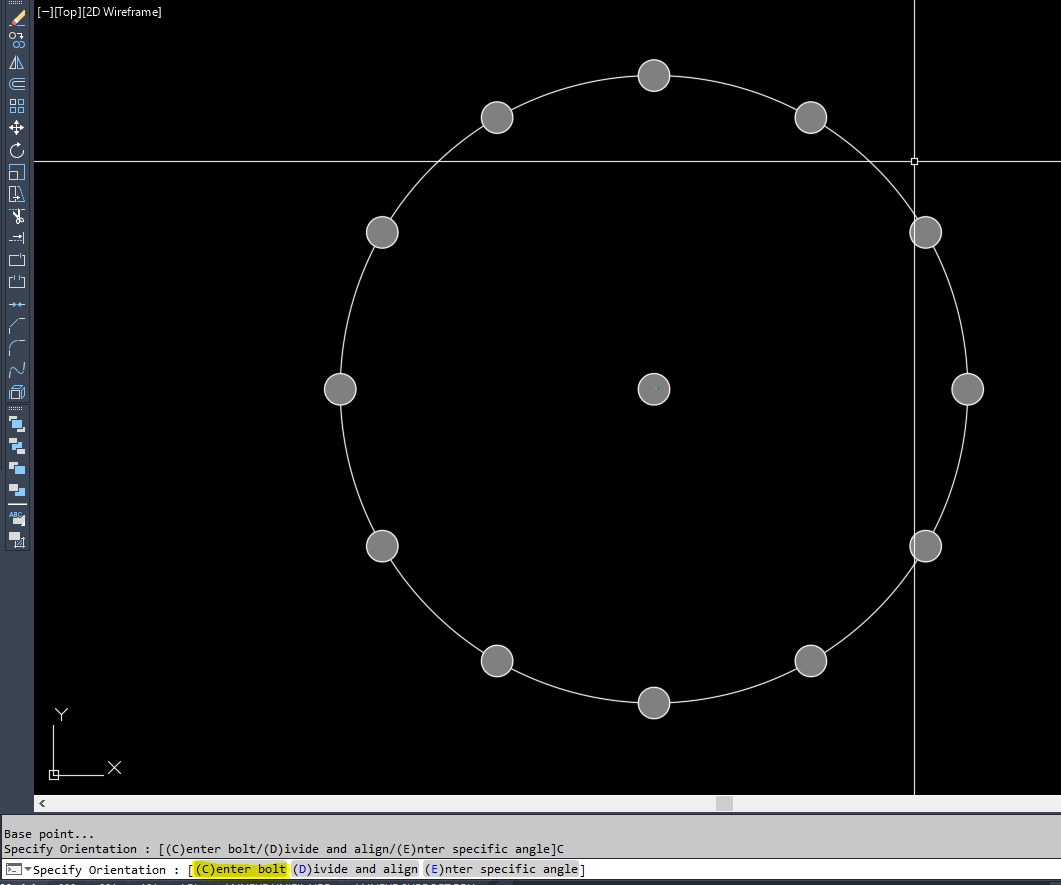1061x885 pixels.
Task: Click the Bring Text to Front icon
Action: coord(17,518)
